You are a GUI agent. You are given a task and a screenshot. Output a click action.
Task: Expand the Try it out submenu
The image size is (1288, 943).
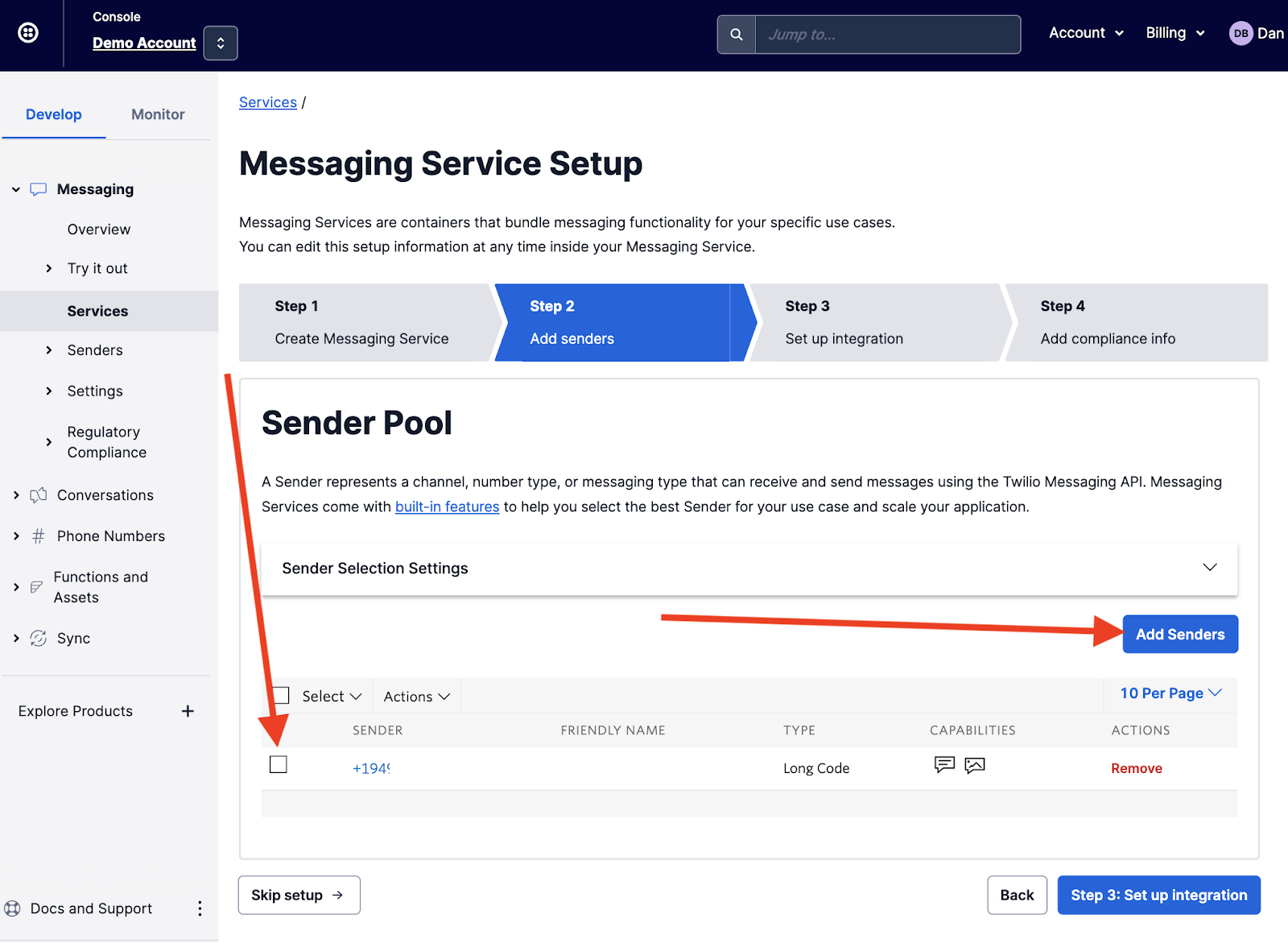[x=49, y=268]
